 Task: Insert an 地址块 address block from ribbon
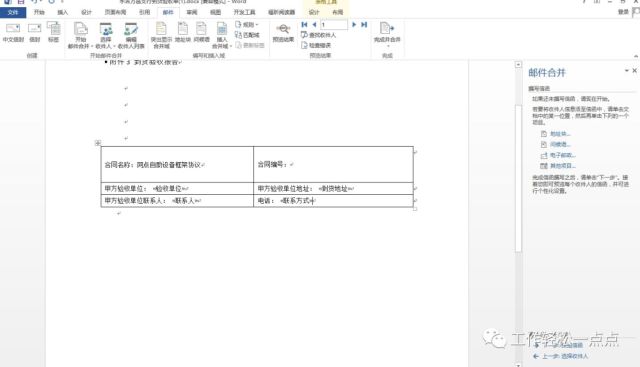pyautogui.click(x=183, y=32)
